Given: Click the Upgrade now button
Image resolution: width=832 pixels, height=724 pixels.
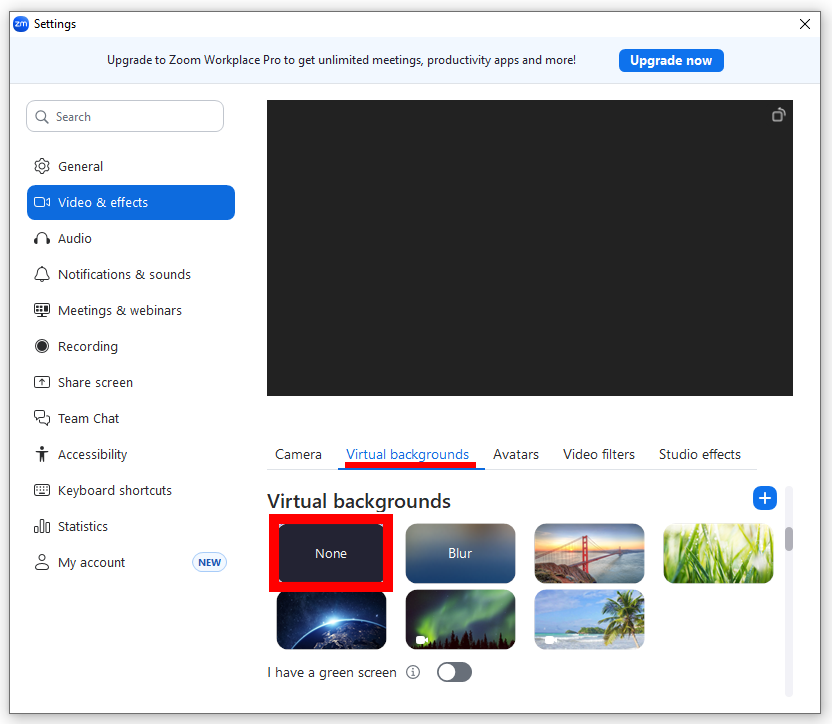Looking at the screenshot, I should (671, 60).
